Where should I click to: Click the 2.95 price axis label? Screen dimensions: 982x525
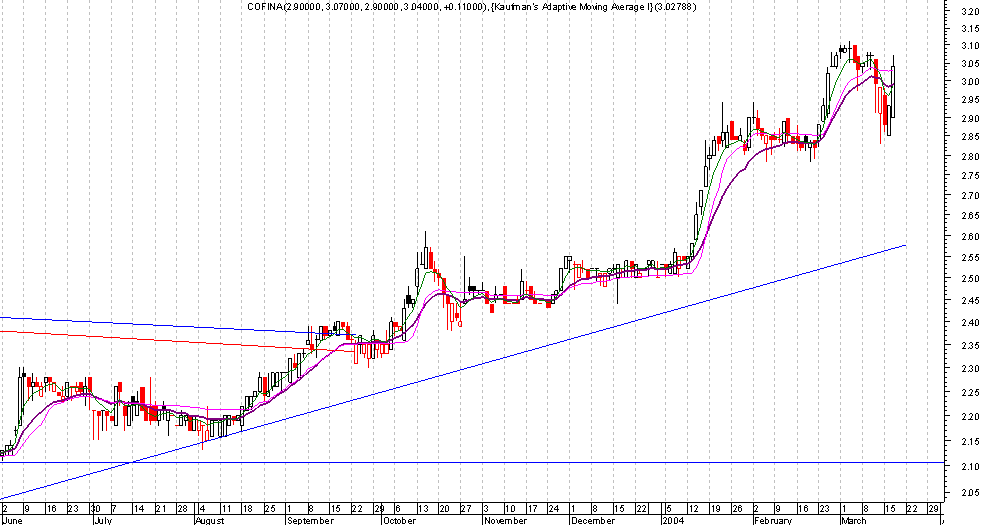(x=970, y=100)
